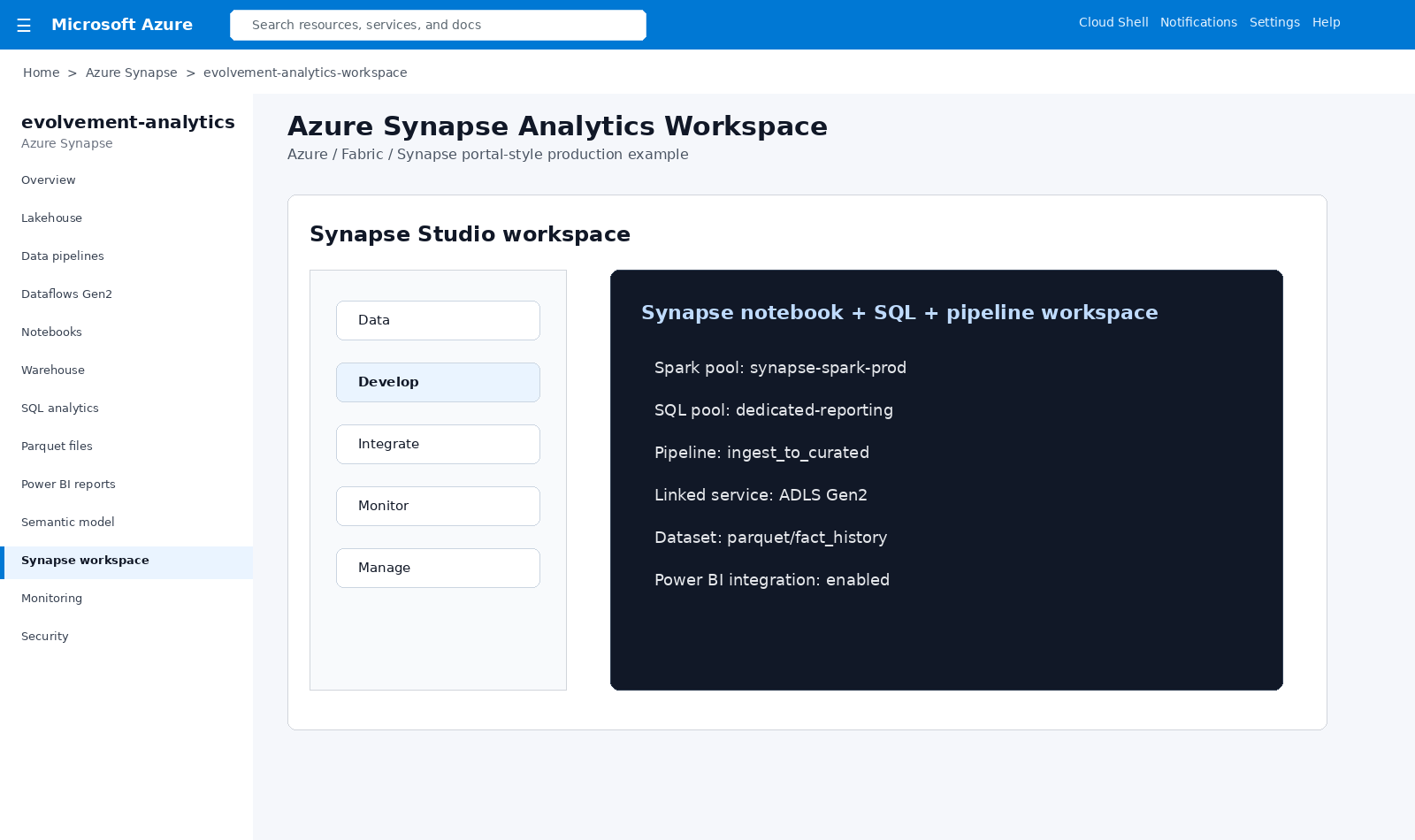Click the 'Synapse Studio workspace' heading

(x=470, y=234)
